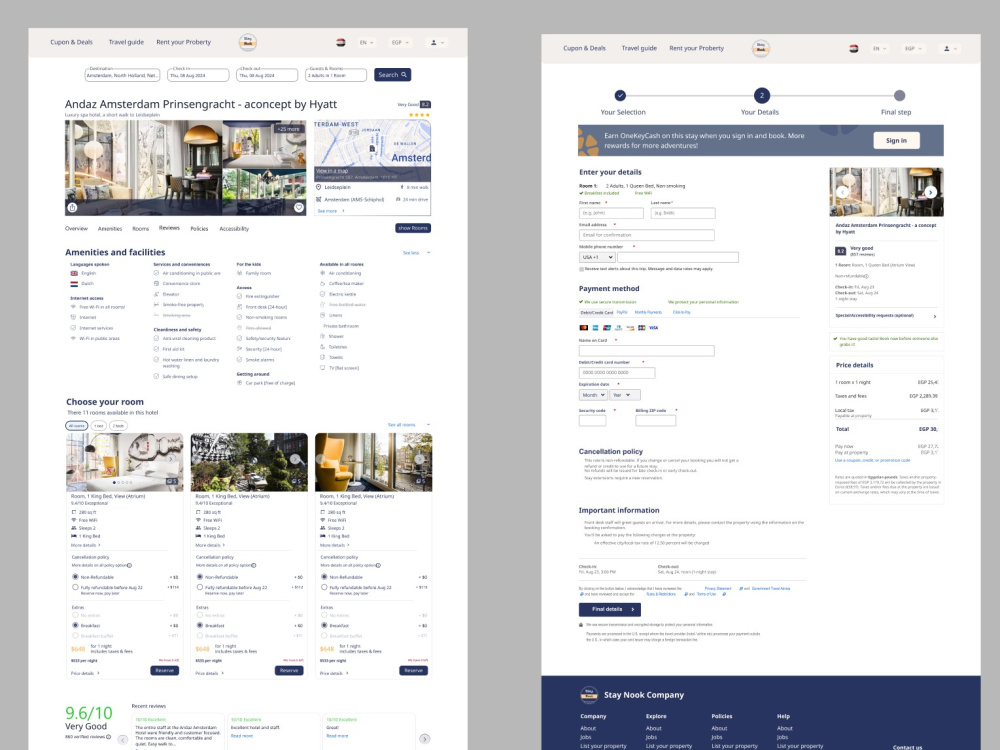Click info icon beside Non-refundable in booking summary
This screenshot has height=750, width=1000.
point(867,276)
